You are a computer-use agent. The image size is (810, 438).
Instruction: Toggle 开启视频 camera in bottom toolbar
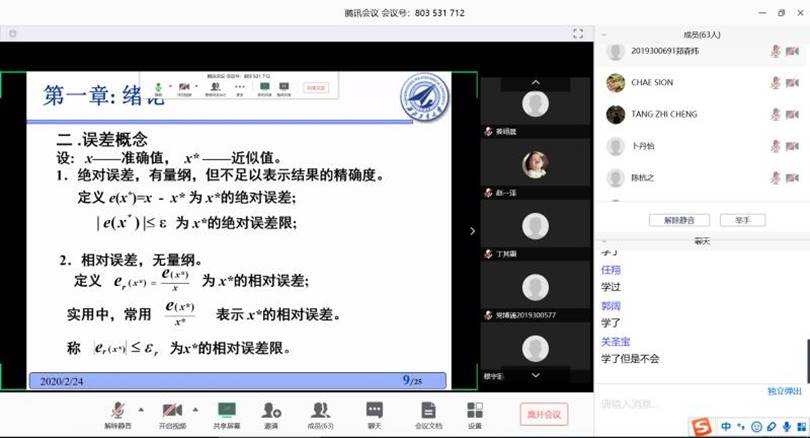[172, 410]
